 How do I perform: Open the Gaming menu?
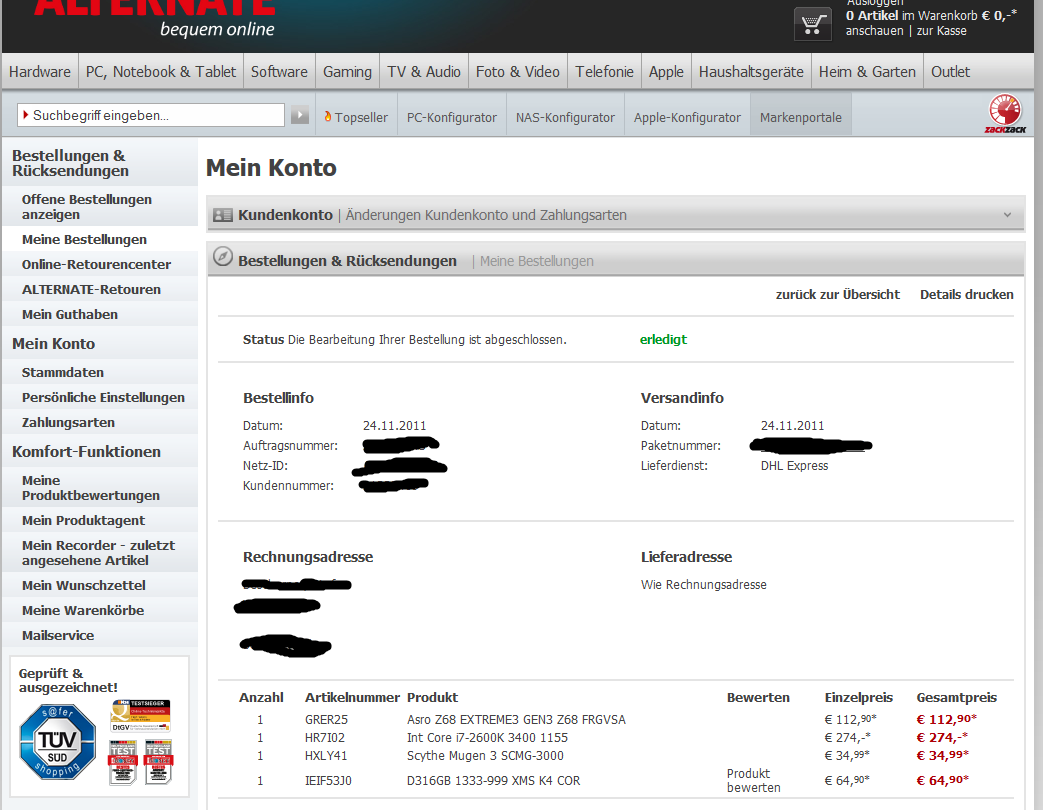[x=347, y=72]
